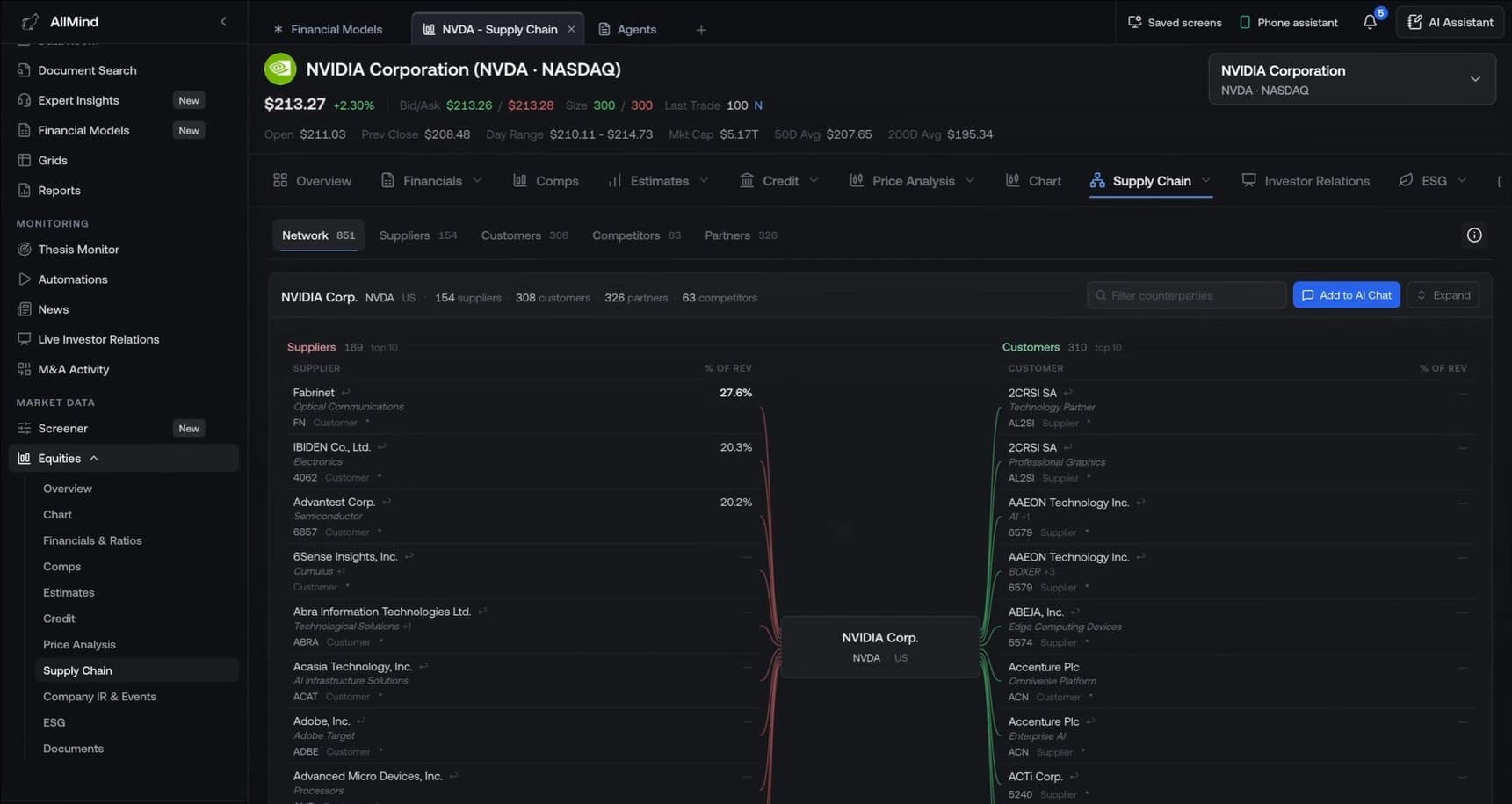Viewport: 1512px width, 804px height.
Task: Click Add to AI Chat button
Action: tap(1347, 295)
